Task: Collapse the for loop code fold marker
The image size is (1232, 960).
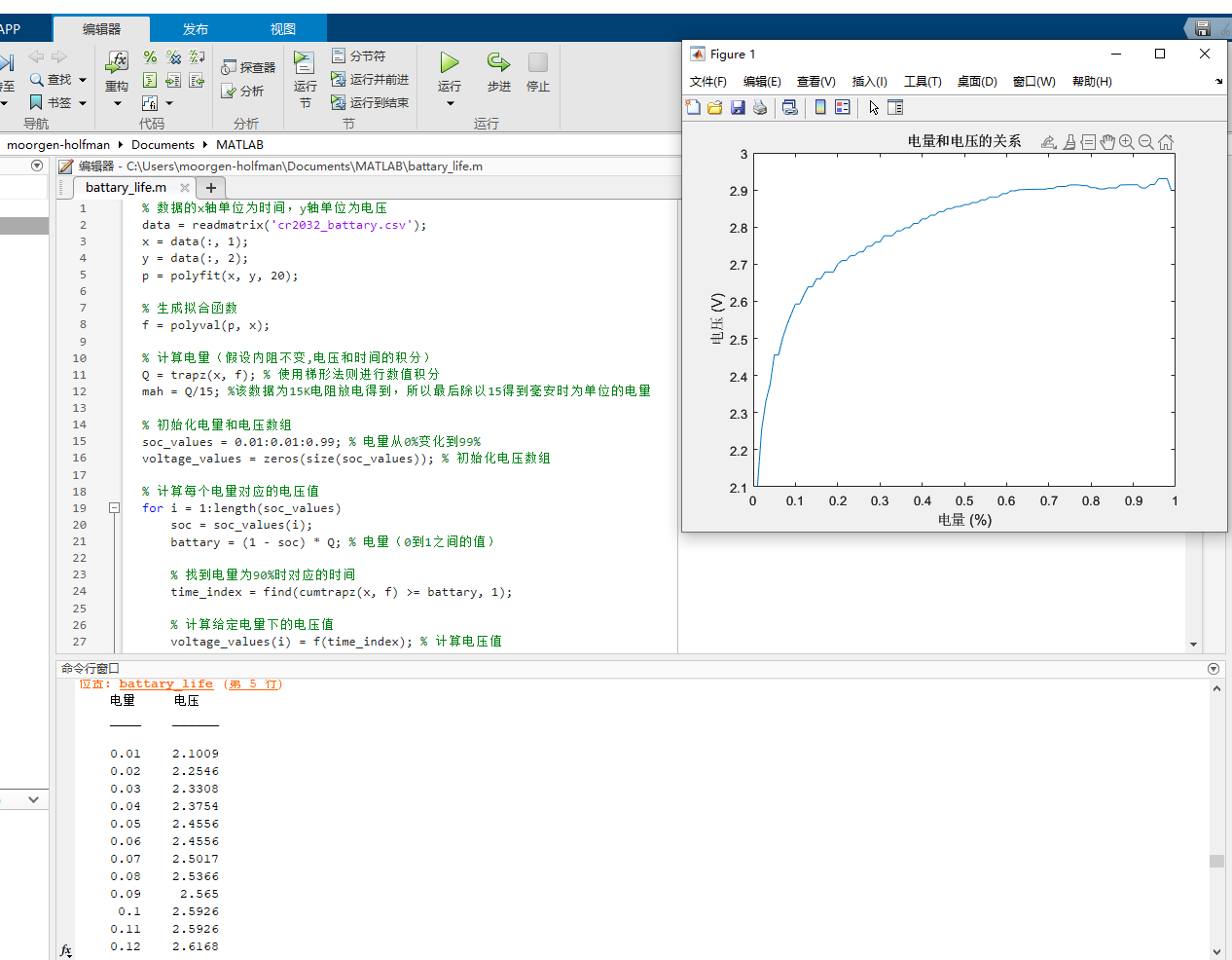Action: coord(114,508)
